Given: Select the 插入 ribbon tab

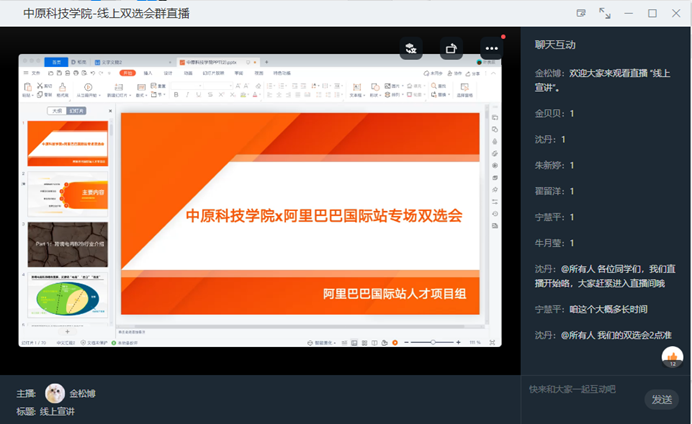Looking at the screenshot, I should [148, 73].
